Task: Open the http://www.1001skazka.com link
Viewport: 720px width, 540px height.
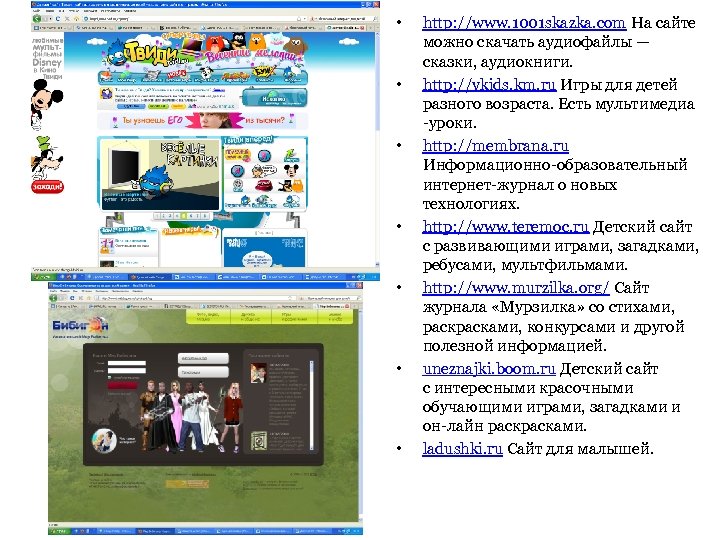Action: pyautogui.click(x=524, y=22)
